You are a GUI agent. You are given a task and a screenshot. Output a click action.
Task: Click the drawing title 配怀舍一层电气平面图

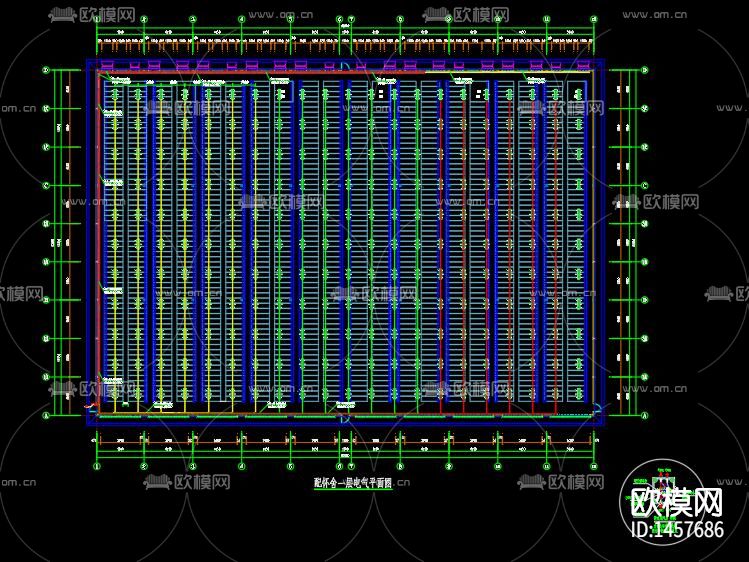(x=353, y=483)
